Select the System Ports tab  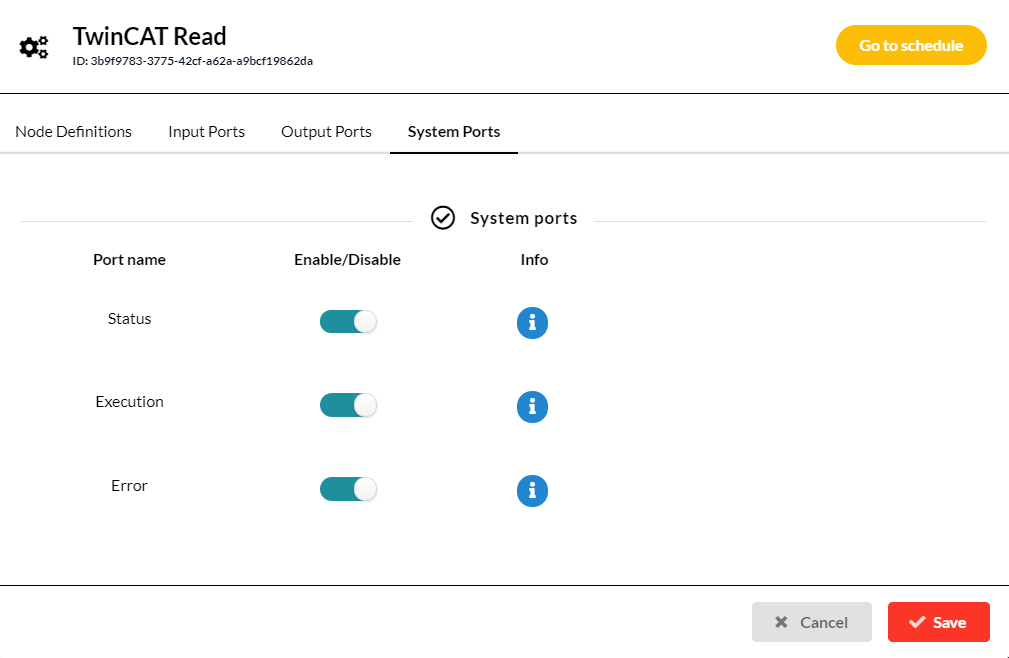[454, 131]
